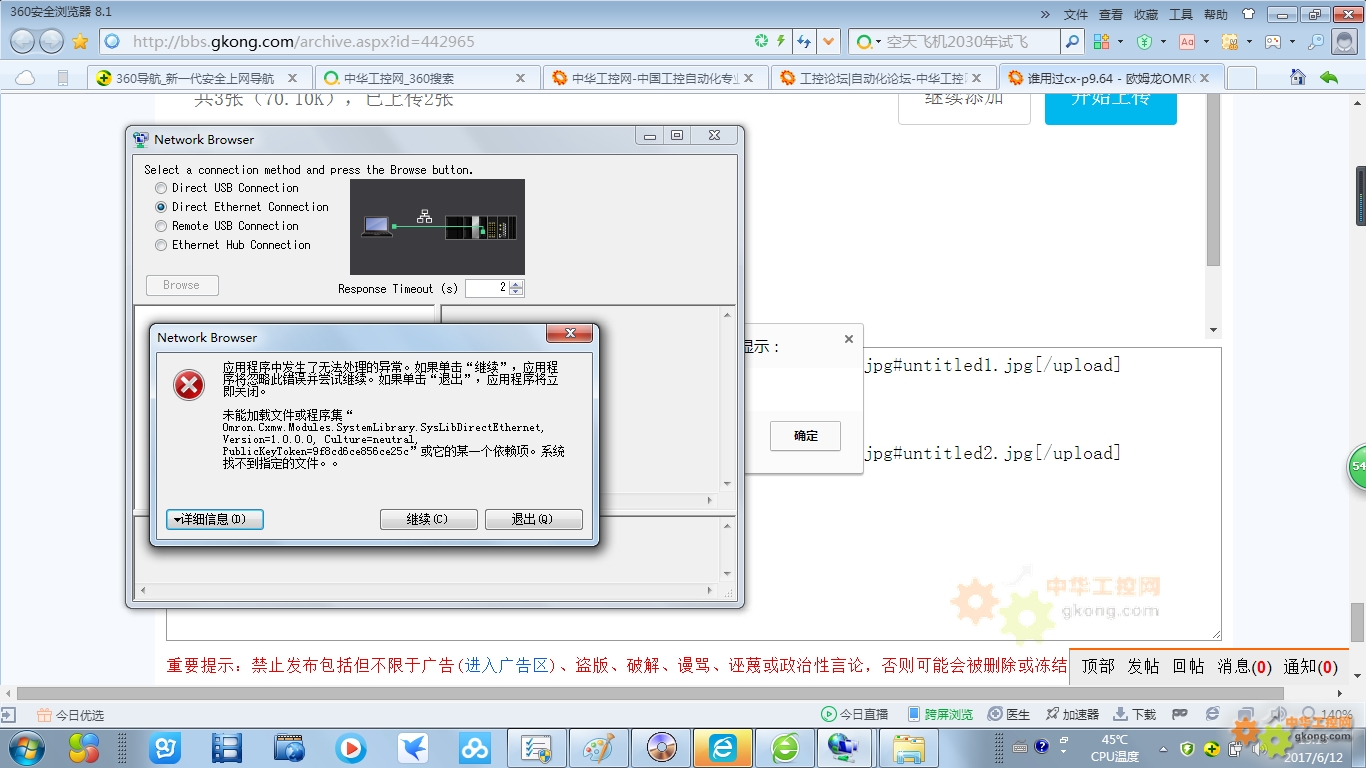Bookmark page with the yellow star icon
The width and height of the screenshot is (1366, 768).
80,42
